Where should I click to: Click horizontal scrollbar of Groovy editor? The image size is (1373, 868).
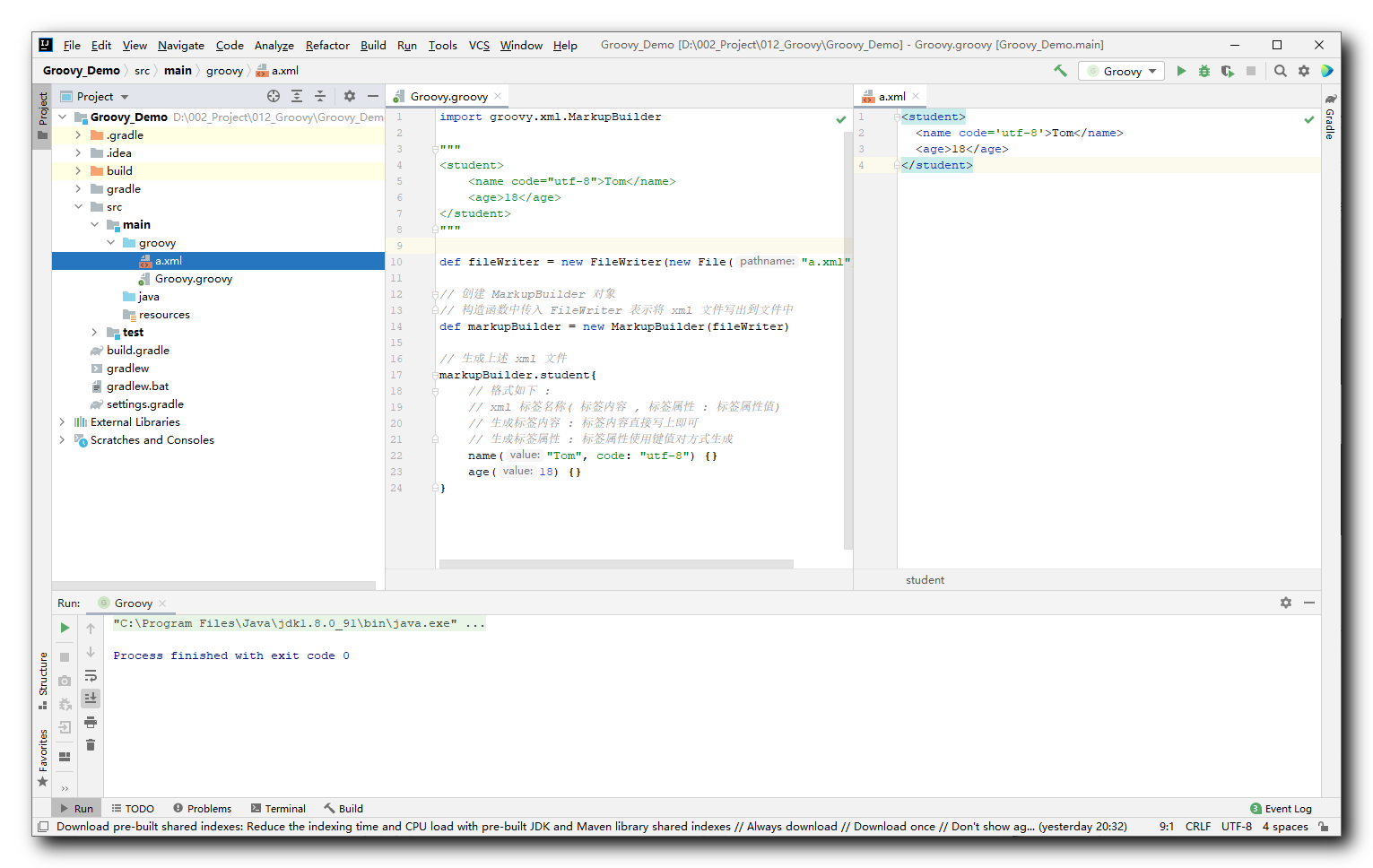(x=616, y=564)
